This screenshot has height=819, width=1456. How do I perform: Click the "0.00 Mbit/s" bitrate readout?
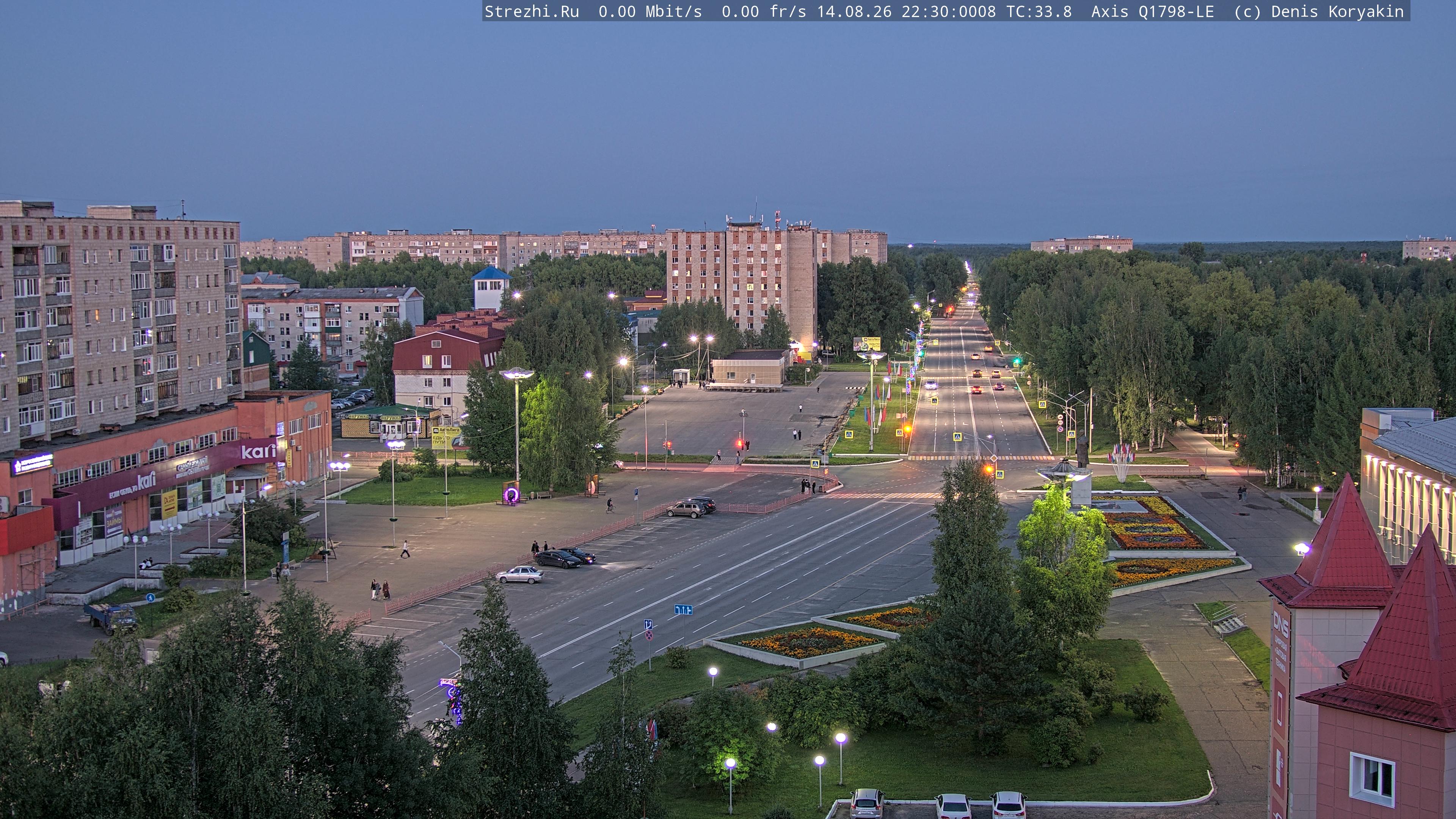(x=650, y=12)
